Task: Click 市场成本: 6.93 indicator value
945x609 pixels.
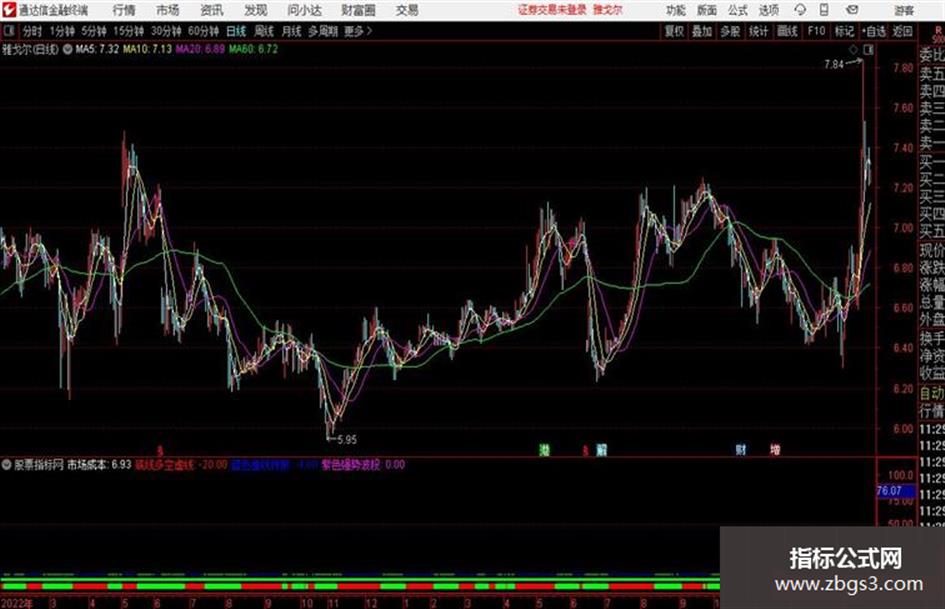Action: point(99,465)
